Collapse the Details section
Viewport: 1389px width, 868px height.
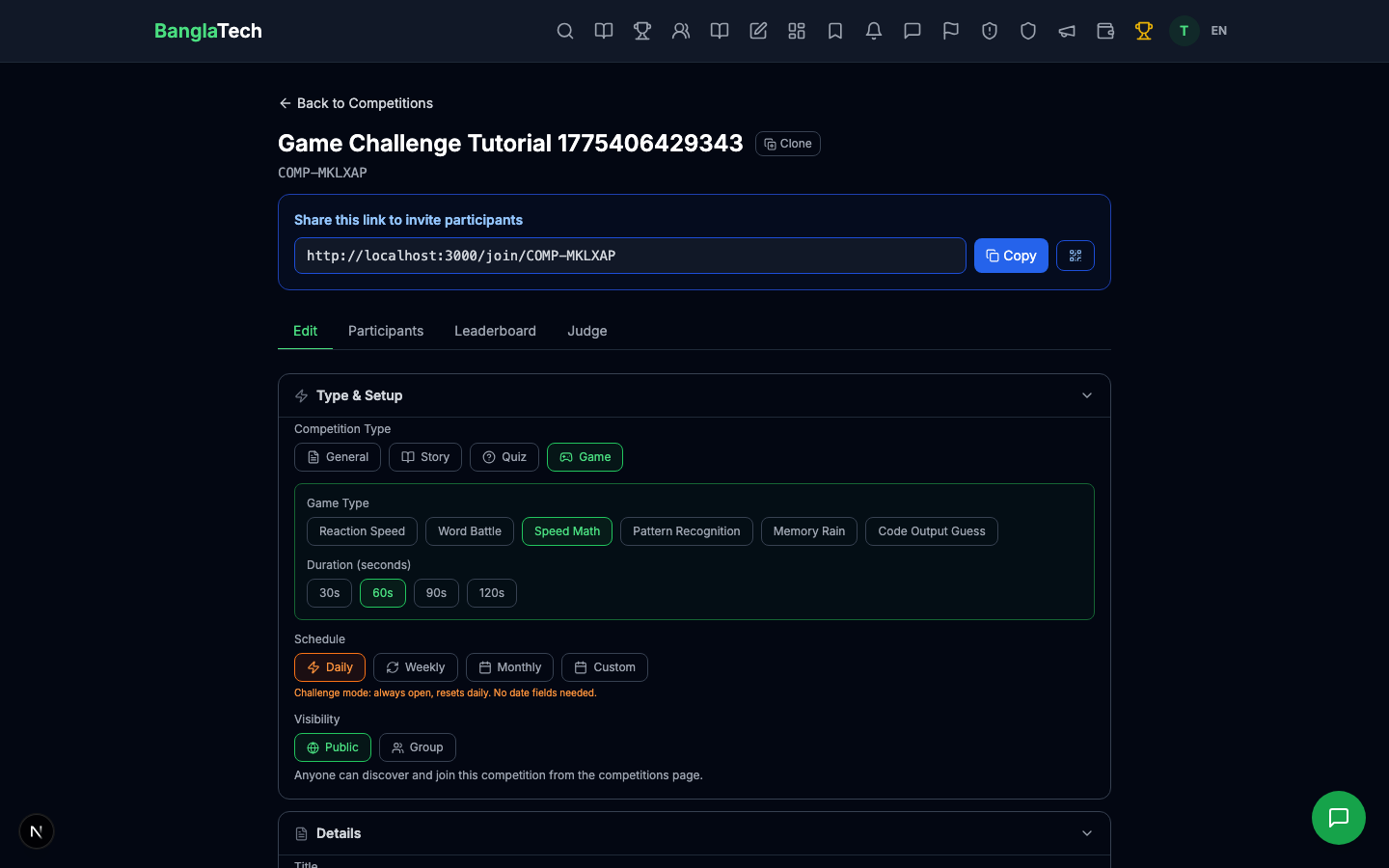(x=1087, y=833)
